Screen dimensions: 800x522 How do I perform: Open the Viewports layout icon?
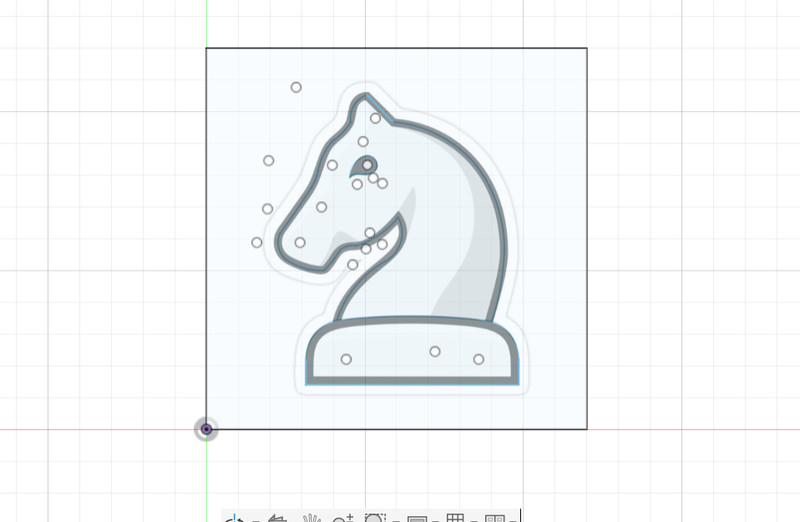[494, 517]
